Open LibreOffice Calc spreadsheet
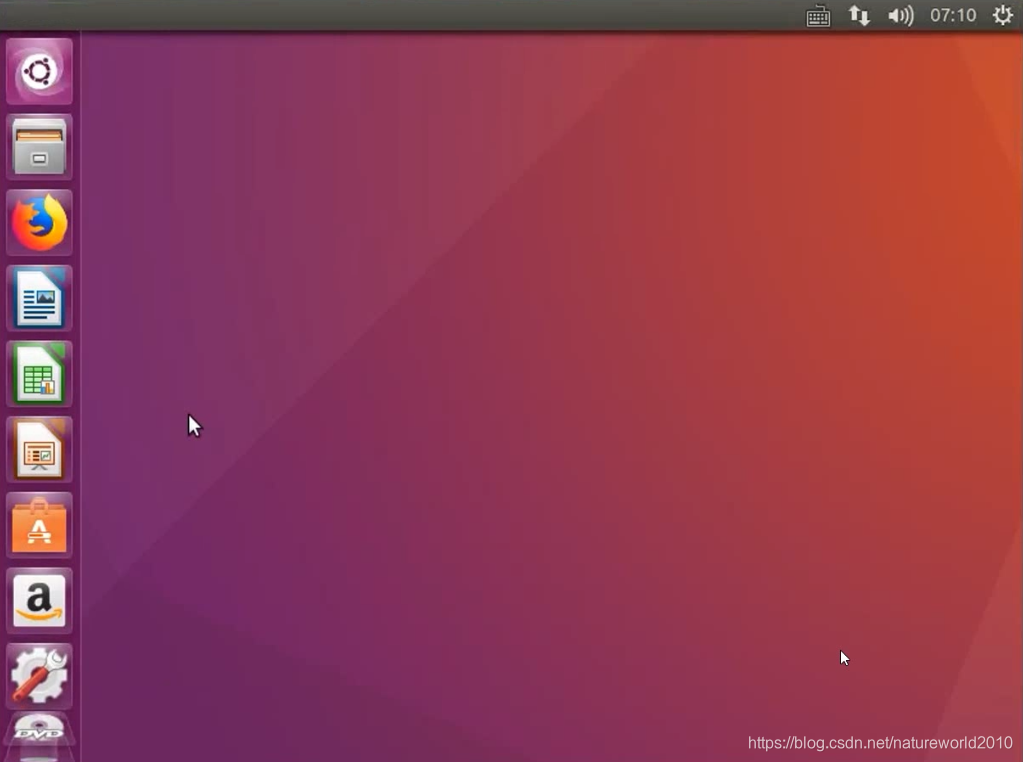The width and height of the screenshot is (1023, 762). (x=39, y=374)
